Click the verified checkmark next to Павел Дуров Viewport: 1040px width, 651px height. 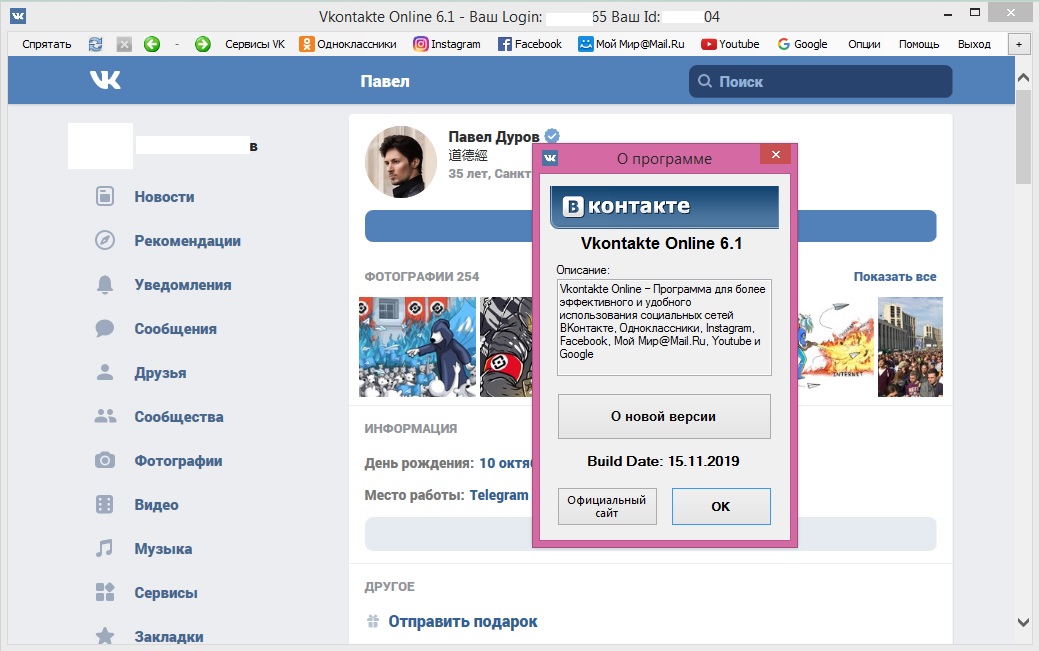pyautogui.click(x=552, y=137)
